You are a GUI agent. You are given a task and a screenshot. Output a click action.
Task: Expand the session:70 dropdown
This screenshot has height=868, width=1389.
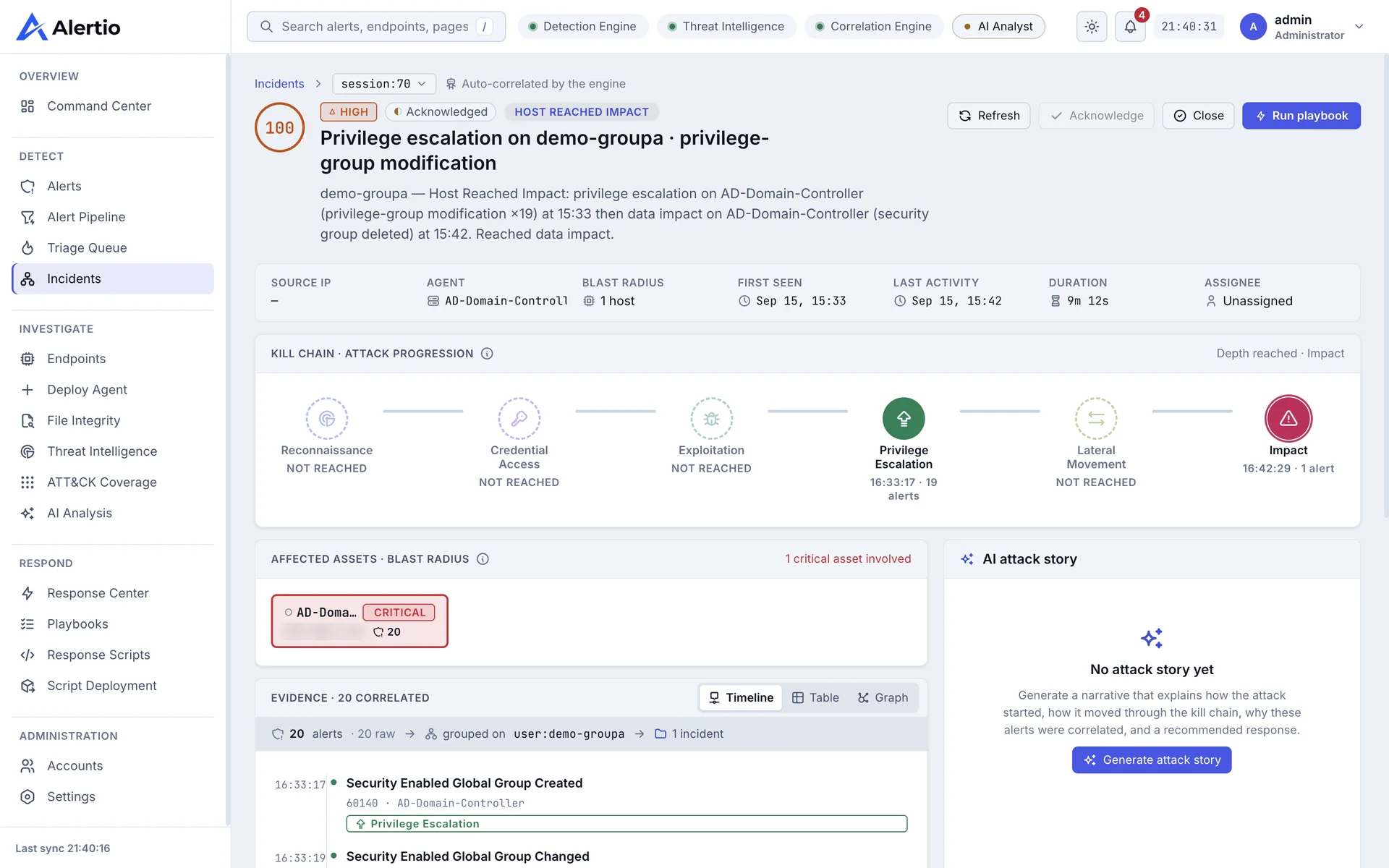click(383, 84)
